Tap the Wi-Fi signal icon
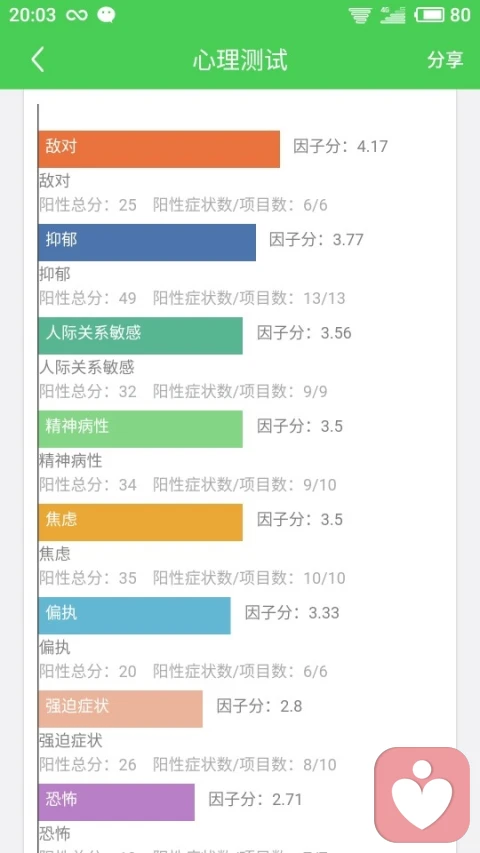 (360, 15)
